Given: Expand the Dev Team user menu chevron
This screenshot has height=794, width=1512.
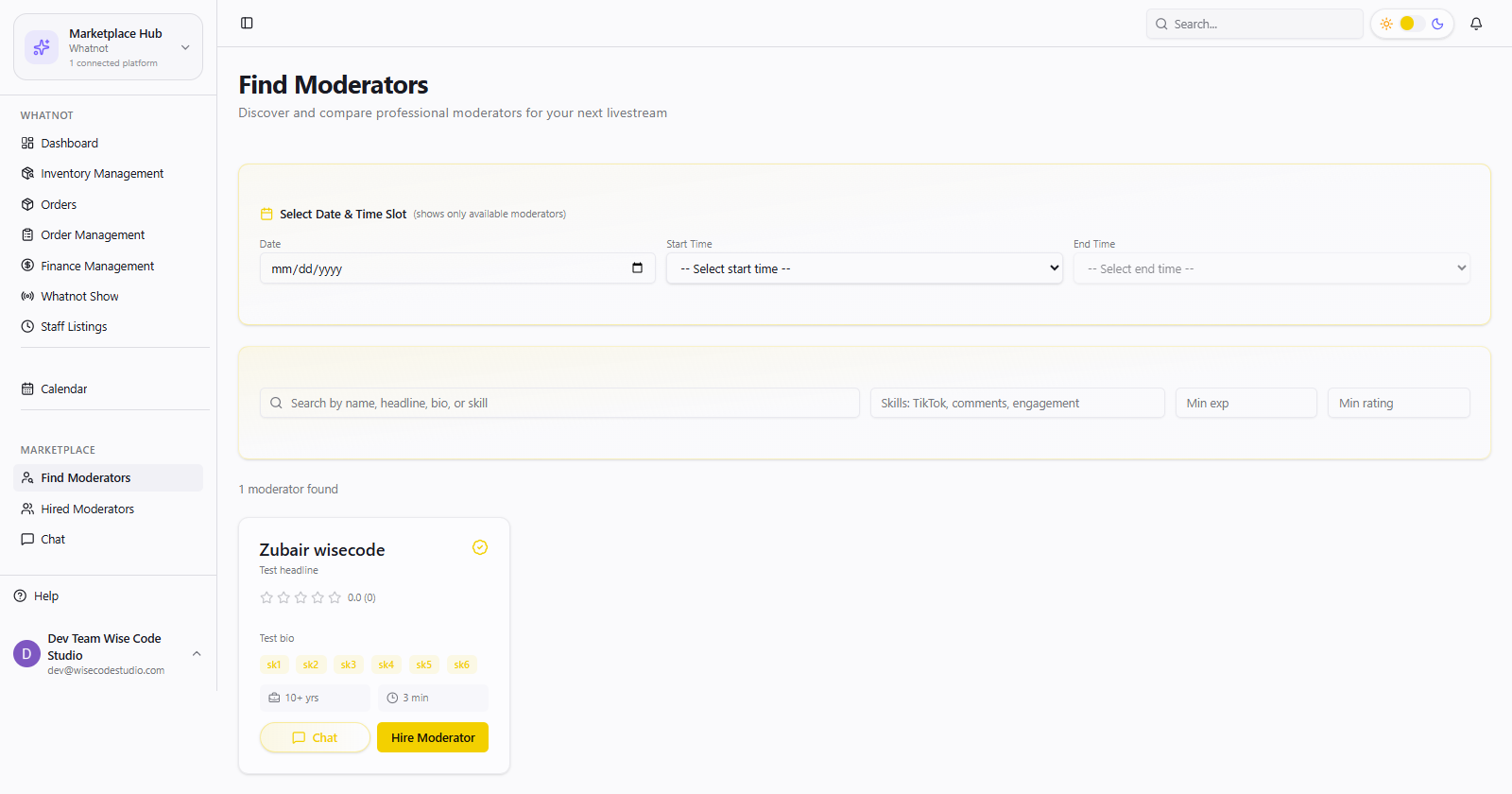Looking at the screenshot, I should point(197,654).
